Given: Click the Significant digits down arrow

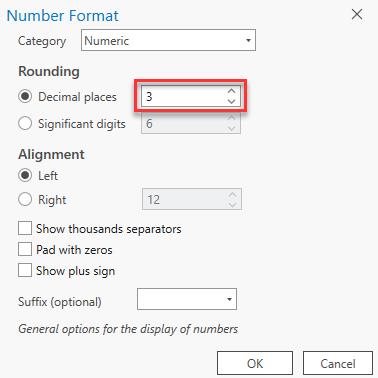Looking at the screenshot, I should tap(231, 129).
